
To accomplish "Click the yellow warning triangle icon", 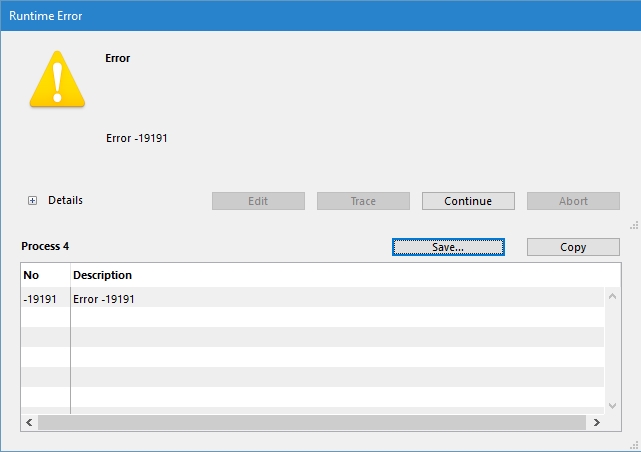I will (58, 80).
